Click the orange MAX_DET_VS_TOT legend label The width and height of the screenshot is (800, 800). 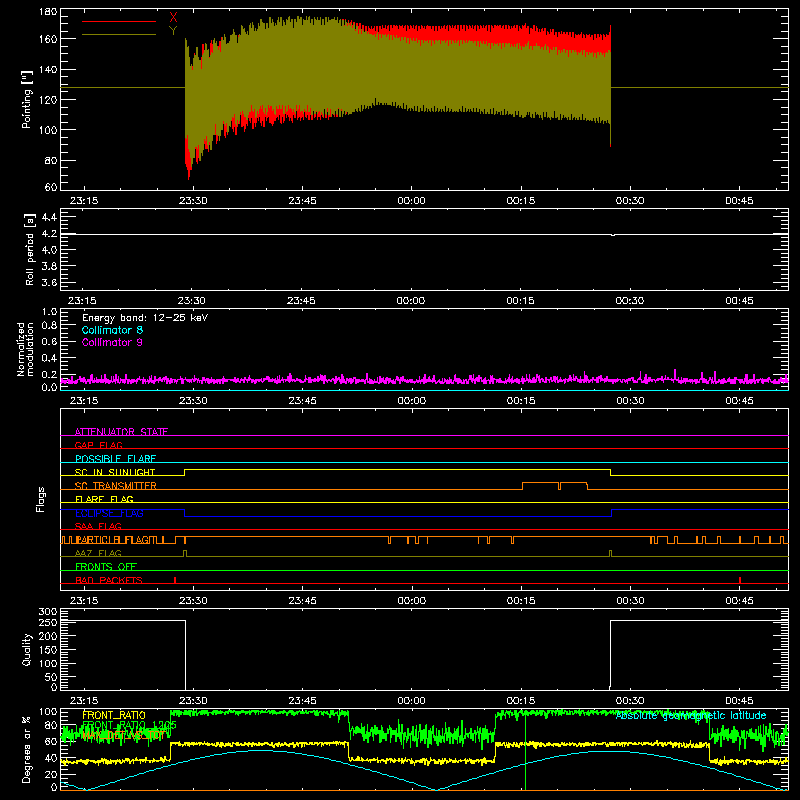coord(122,735)
